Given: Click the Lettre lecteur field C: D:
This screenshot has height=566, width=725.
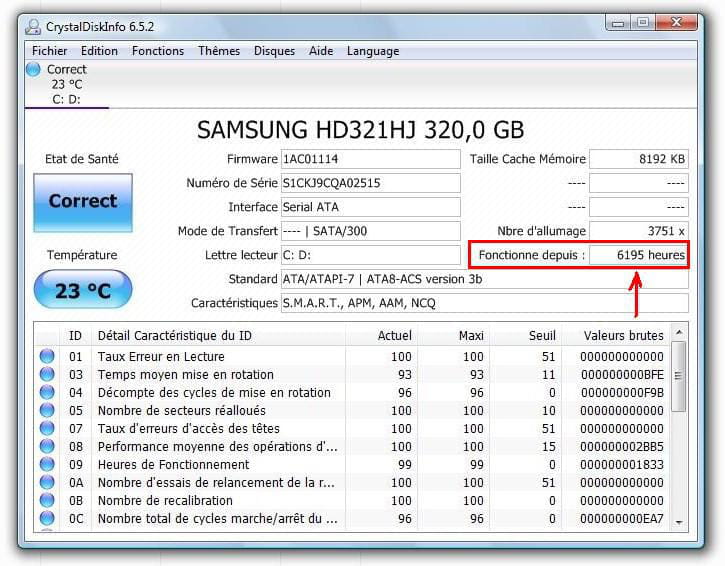Looking at the screenshot, I should (x=371, y=255).
